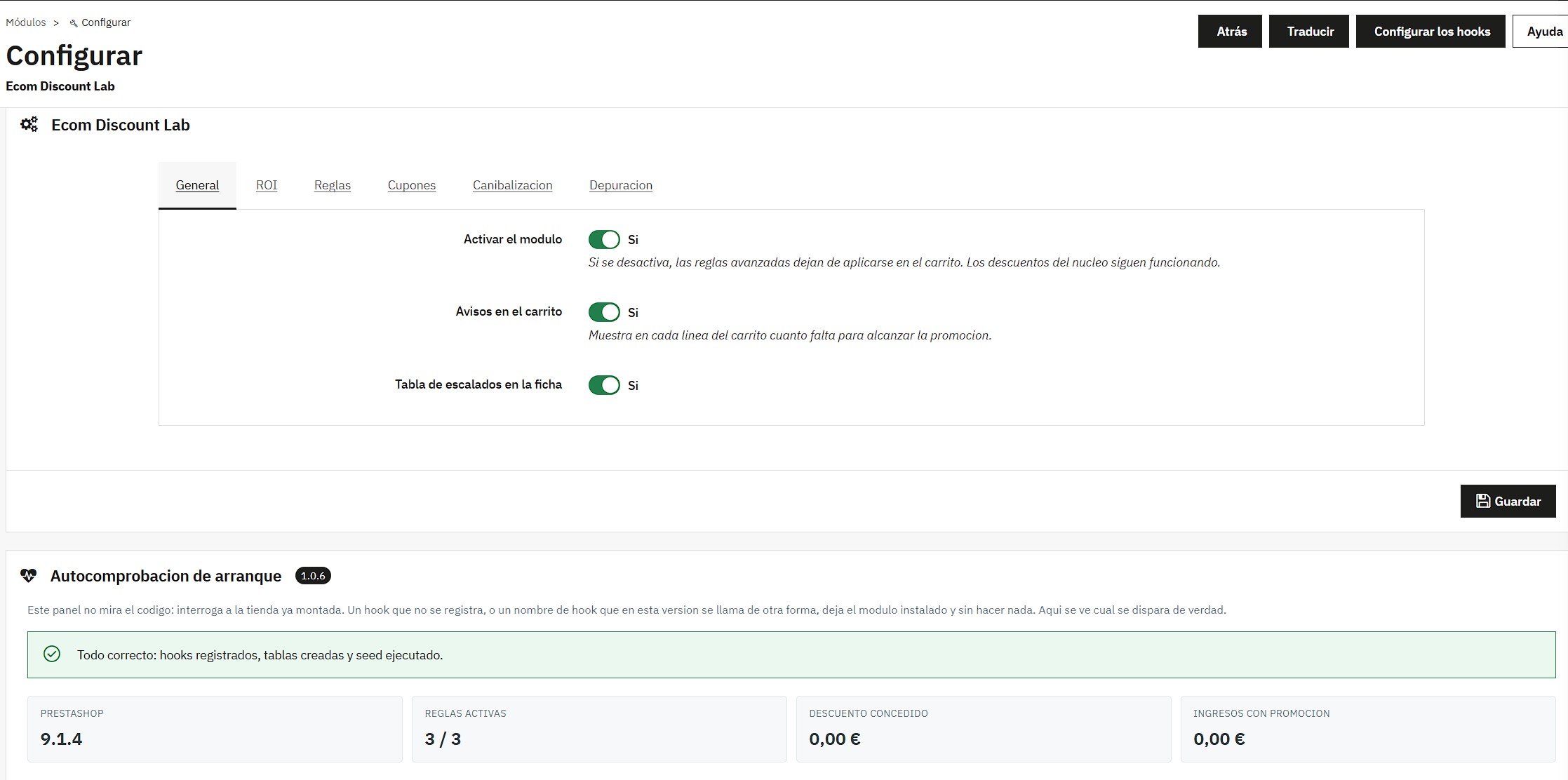Click the Ayuda button
The width and height of the screenshot is (1568, 780).
click(1541, 32)
